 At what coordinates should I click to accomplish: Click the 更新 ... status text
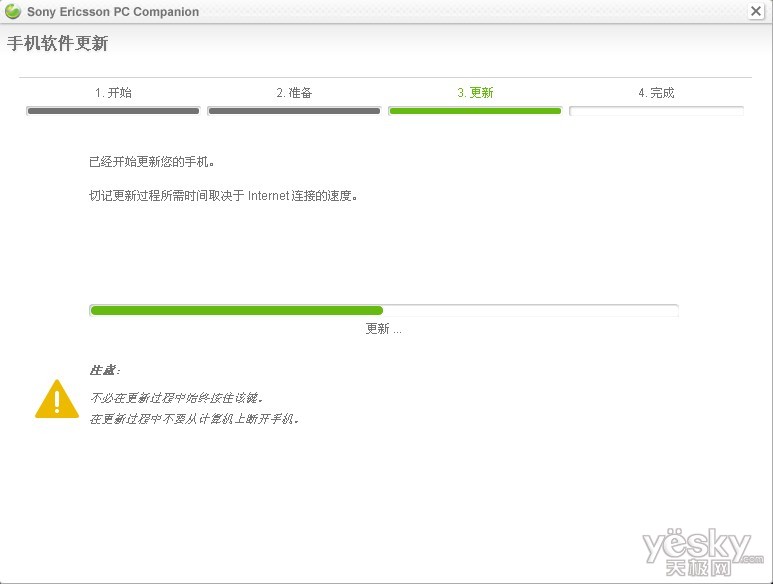384,329
